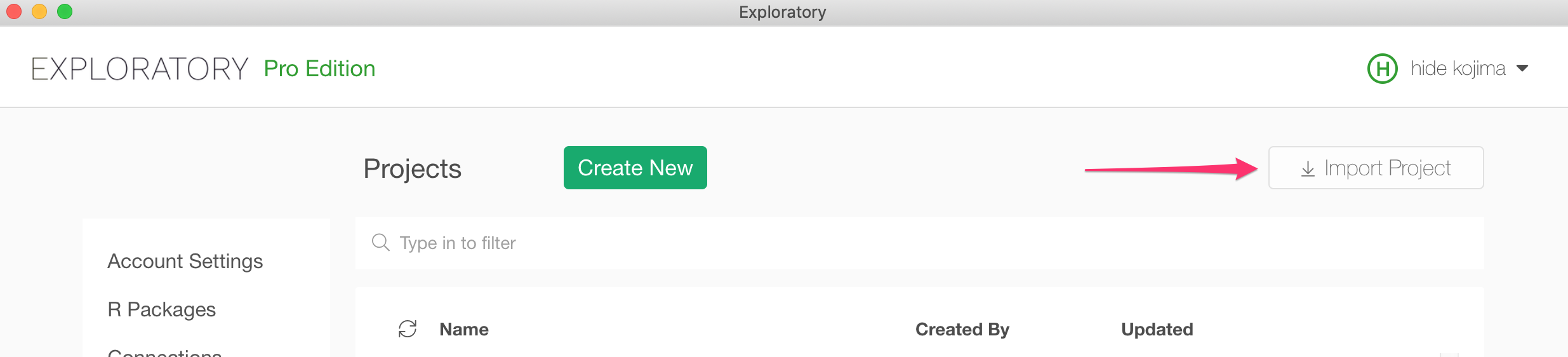This screenshot has width=1568, height=357.
Task: Click the download arrow on Import Project
Action: (x=1308, y=169)
